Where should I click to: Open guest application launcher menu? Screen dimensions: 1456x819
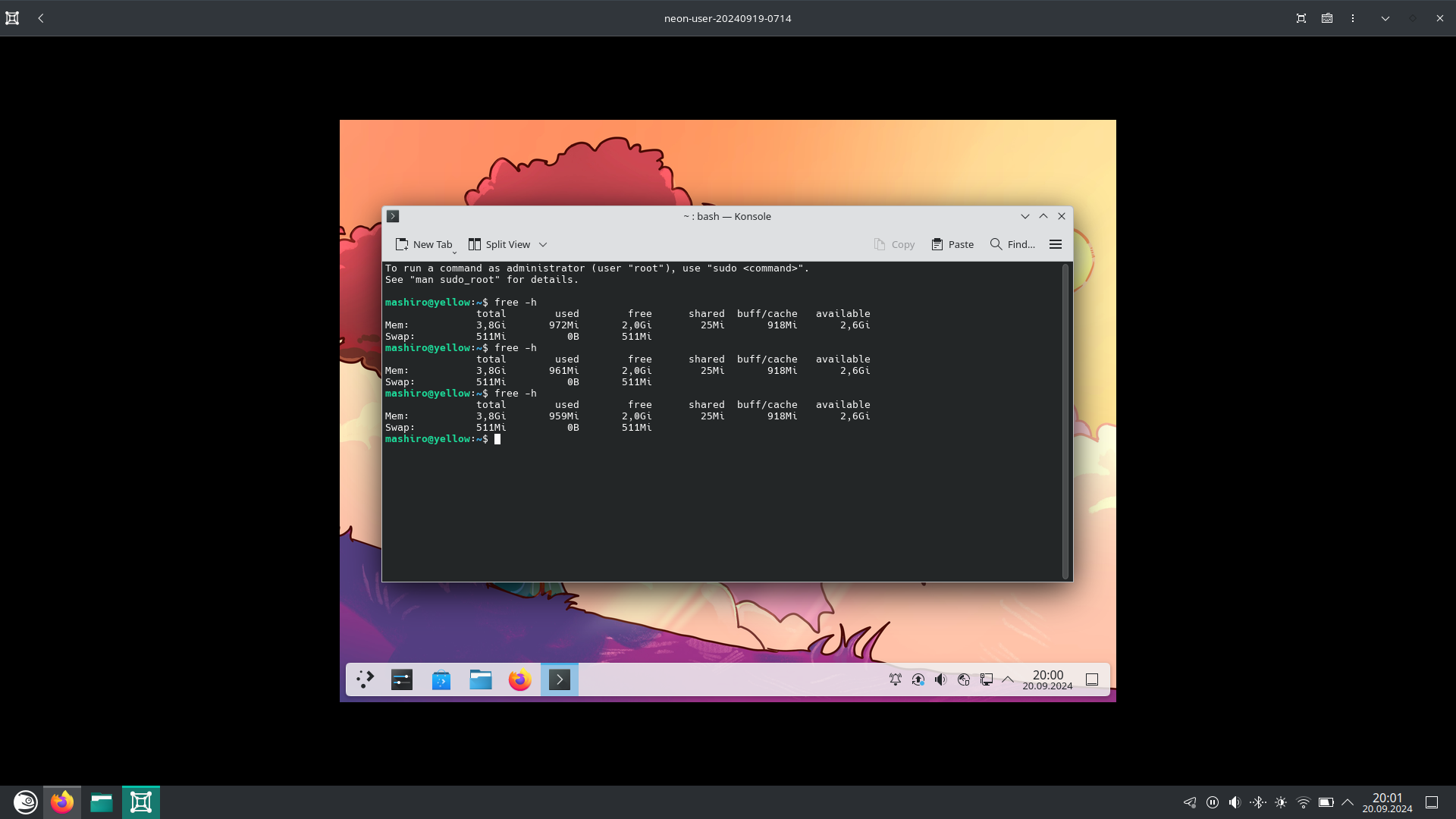point(365,679)
